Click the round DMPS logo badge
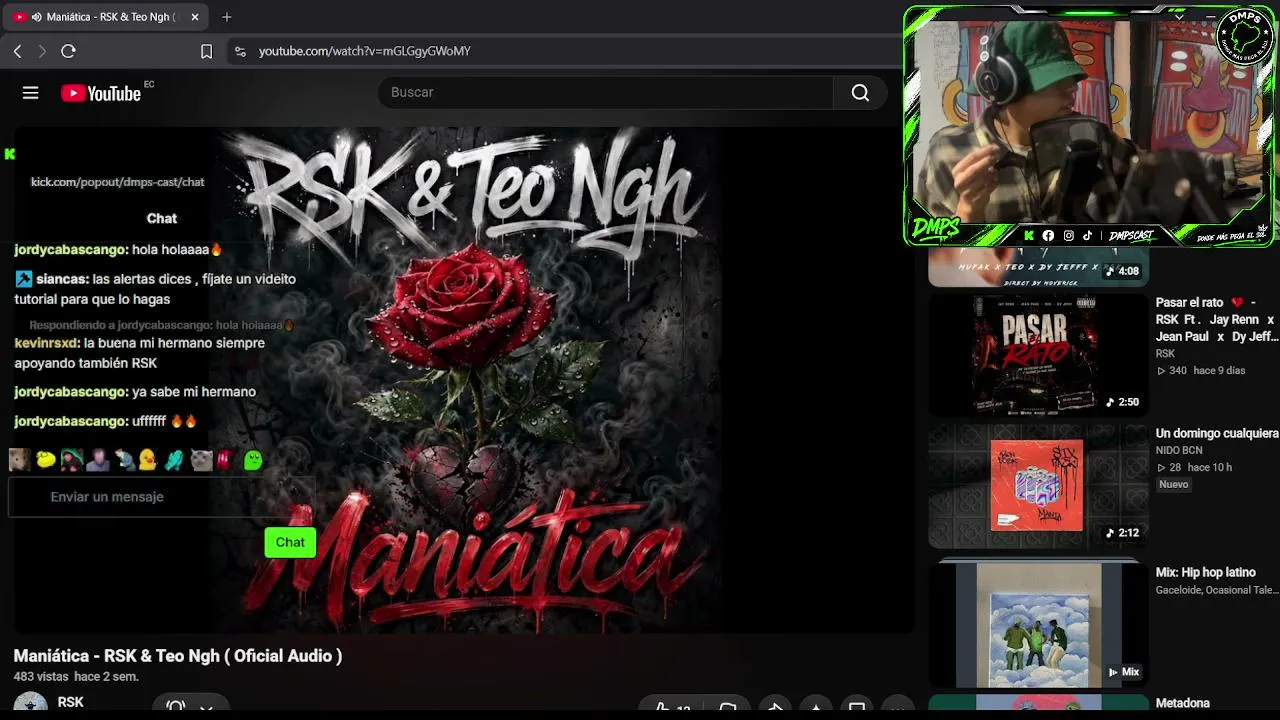The image size is (1280, 720). coord(1244,38)
